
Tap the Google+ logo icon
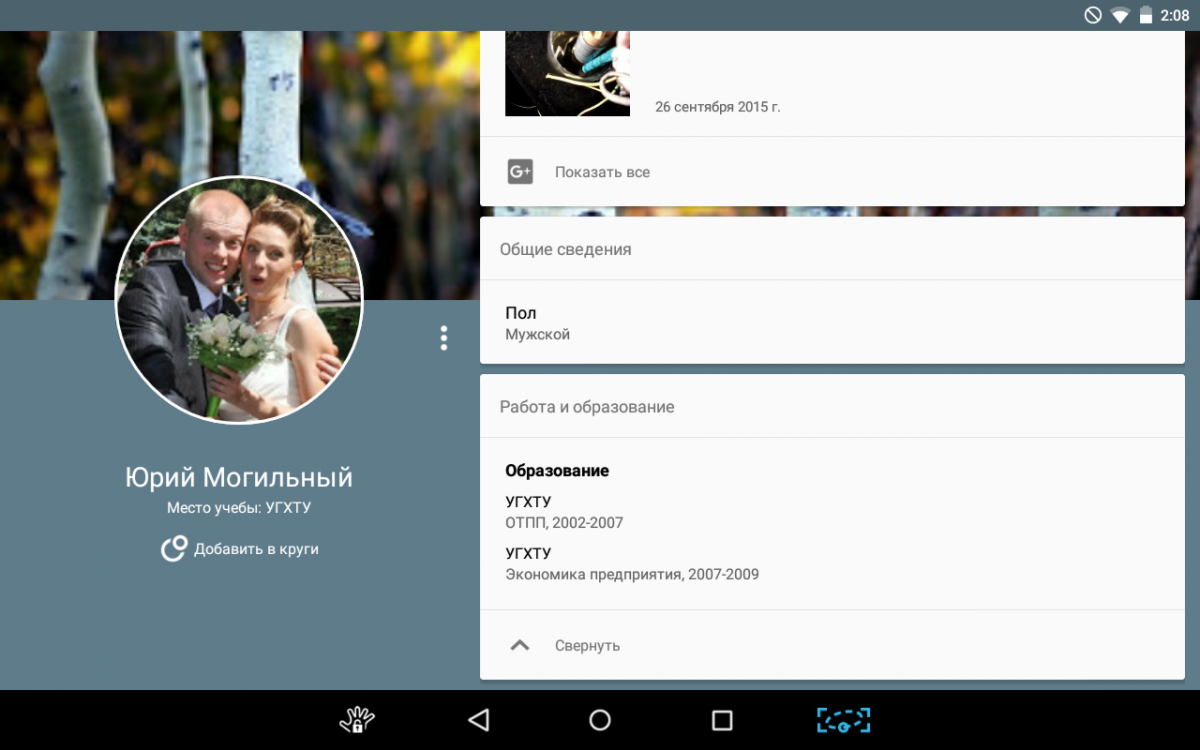click(x=520, y=172)
